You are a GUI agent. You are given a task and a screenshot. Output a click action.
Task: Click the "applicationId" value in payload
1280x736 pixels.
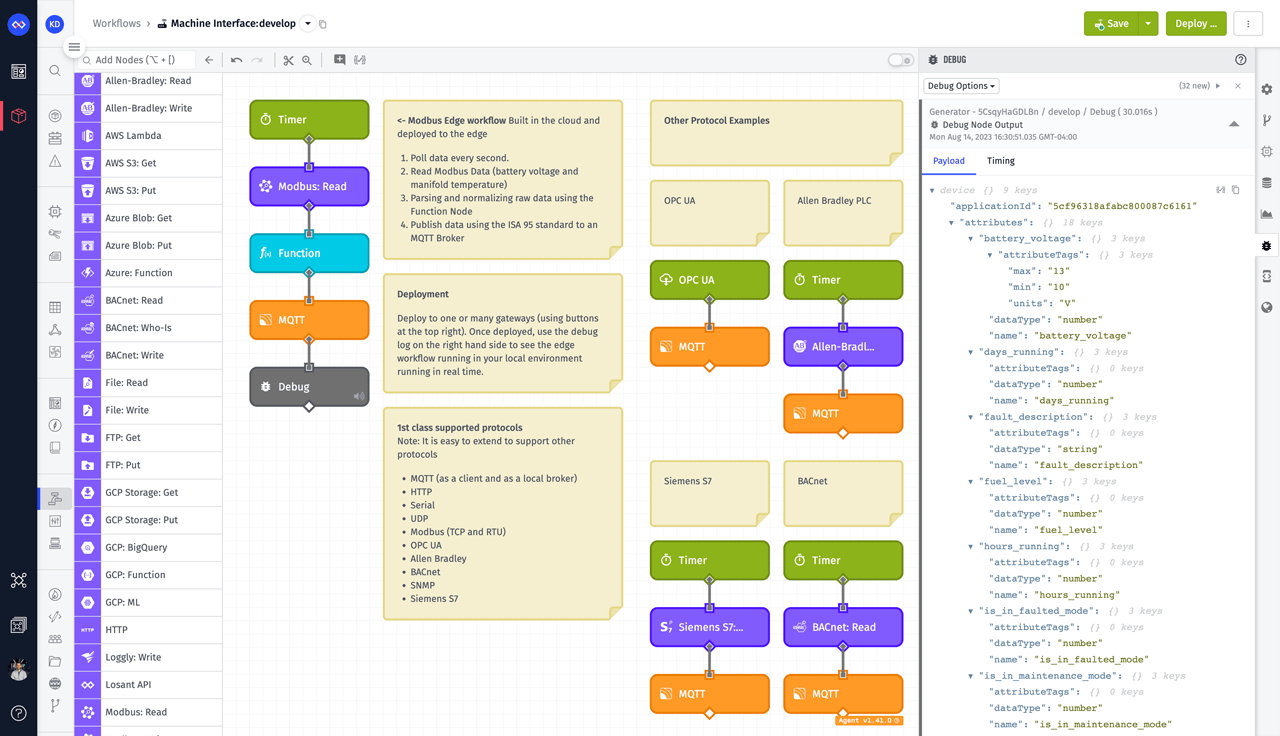coord(1122,206)
